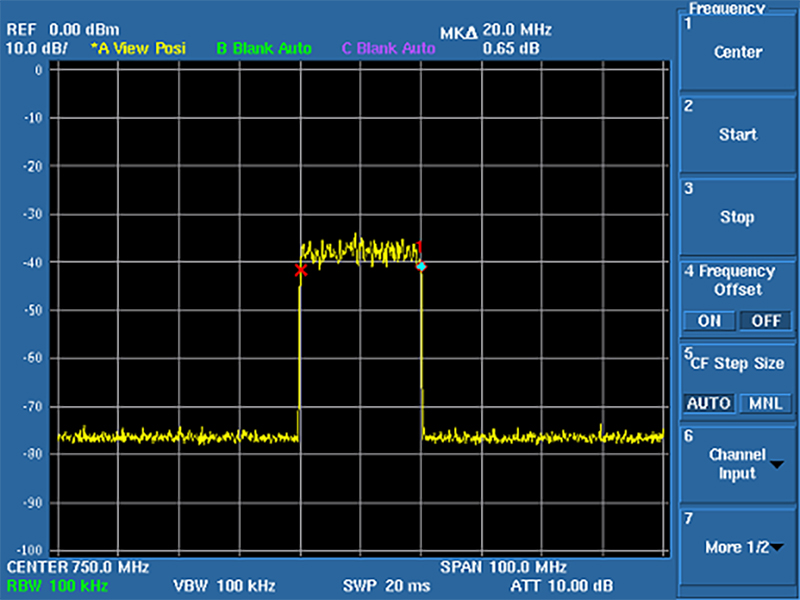Click the B Blank Auto trace label
The image size is (800, 600).
[x=264, y=48]
